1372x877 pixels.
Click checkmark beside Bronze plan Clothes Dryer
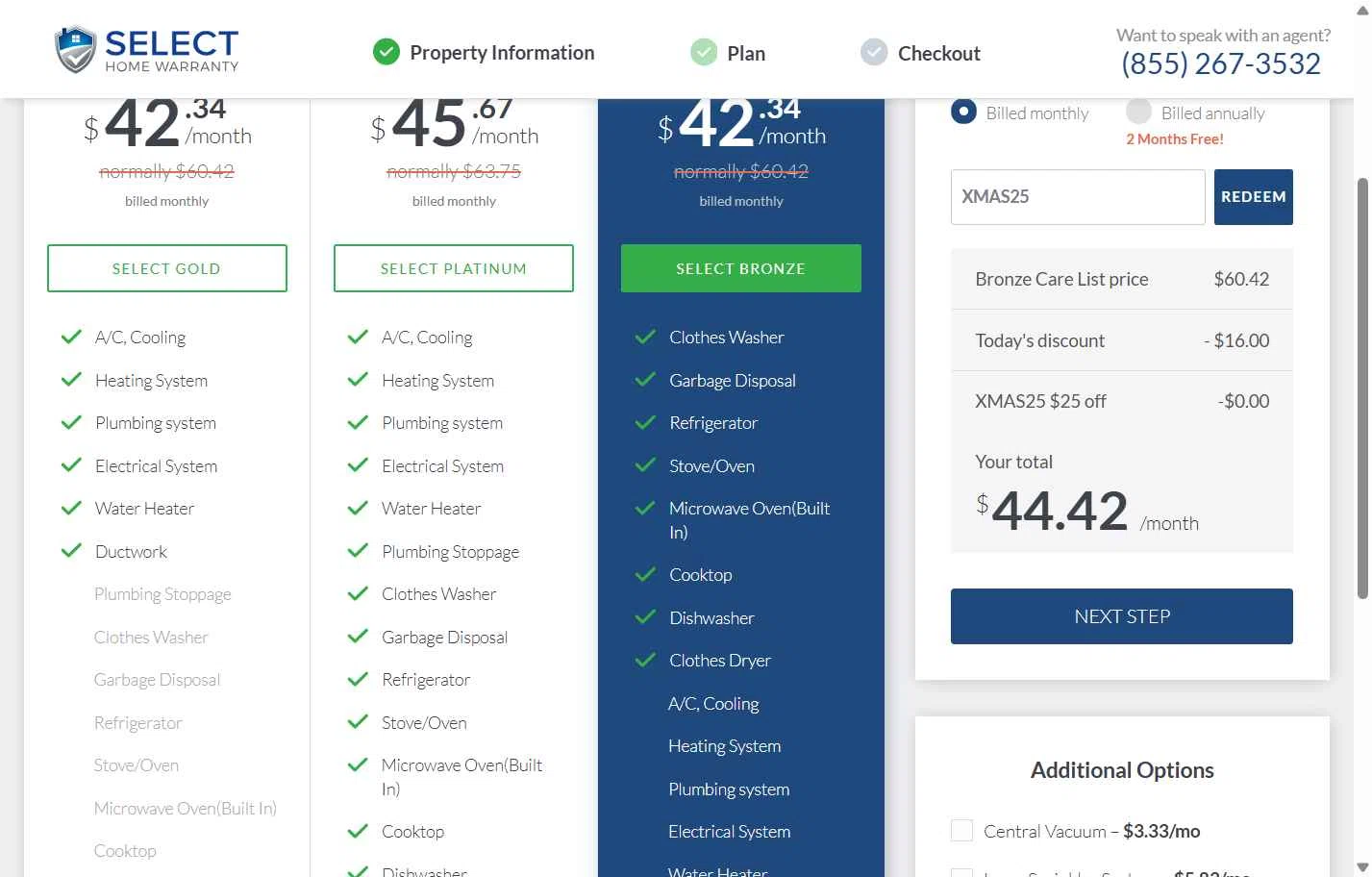coord(645,660)
